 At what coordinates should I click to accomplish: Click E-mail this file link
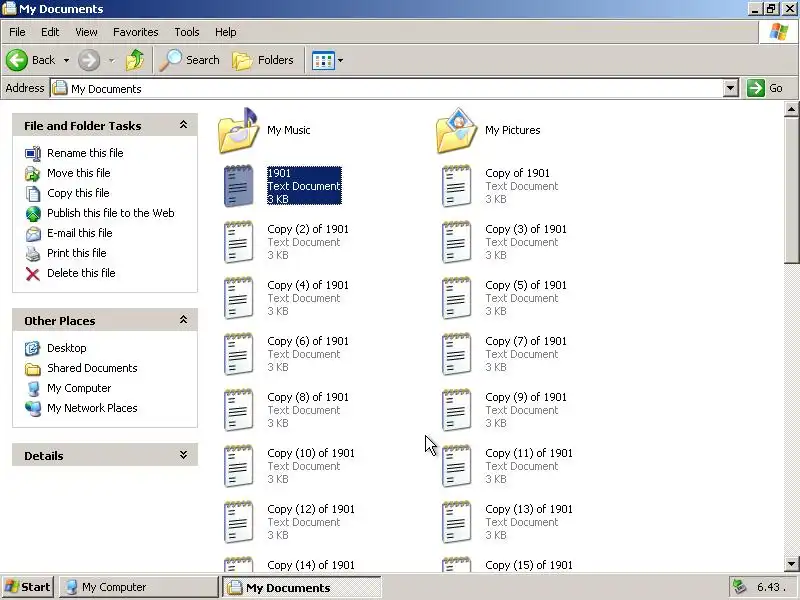click(80, 233)
